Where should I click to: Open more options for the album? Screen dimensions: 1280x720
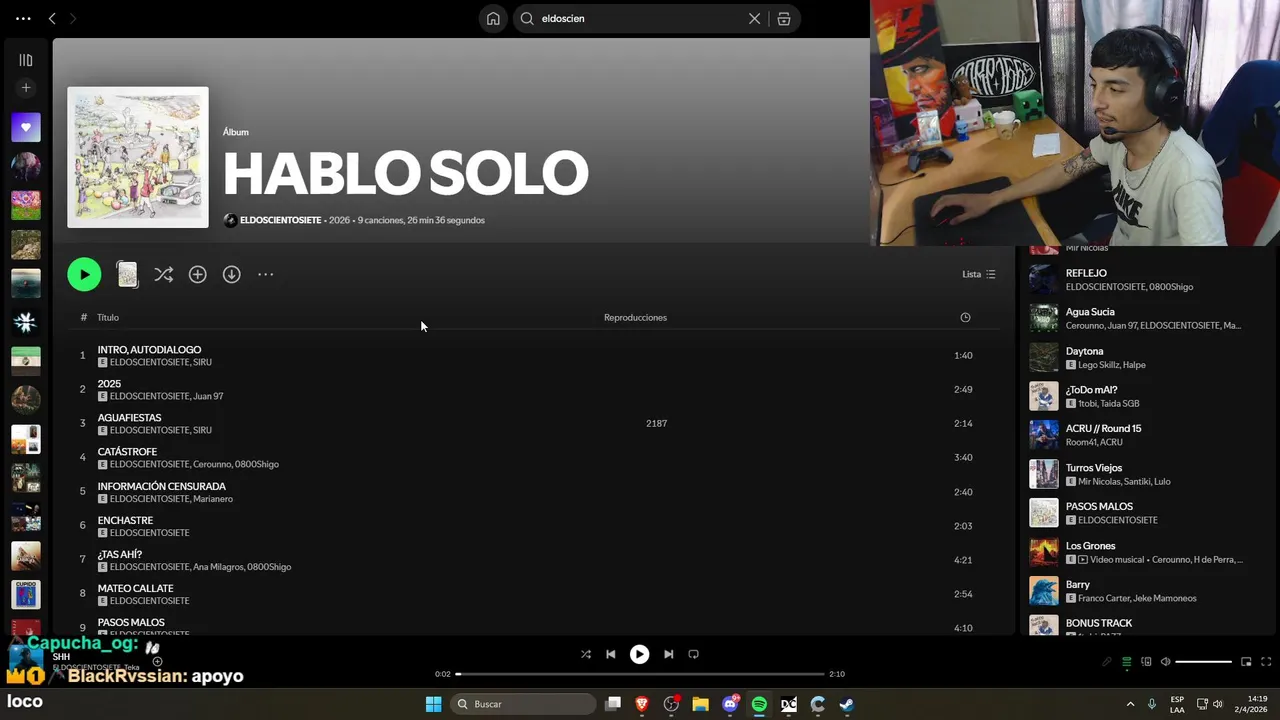pyautogui.click(x=265, y=274)
